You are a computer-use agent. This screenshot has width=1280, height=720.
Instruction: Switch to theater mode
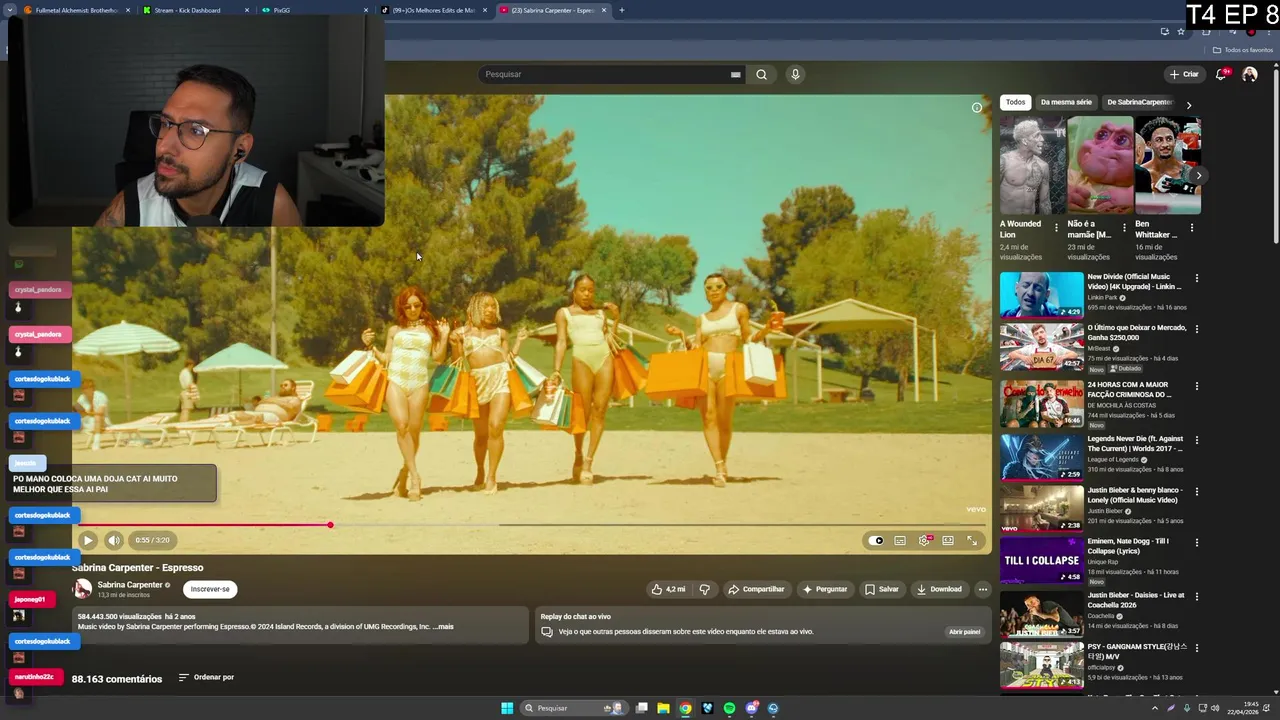tap(948, 541)
